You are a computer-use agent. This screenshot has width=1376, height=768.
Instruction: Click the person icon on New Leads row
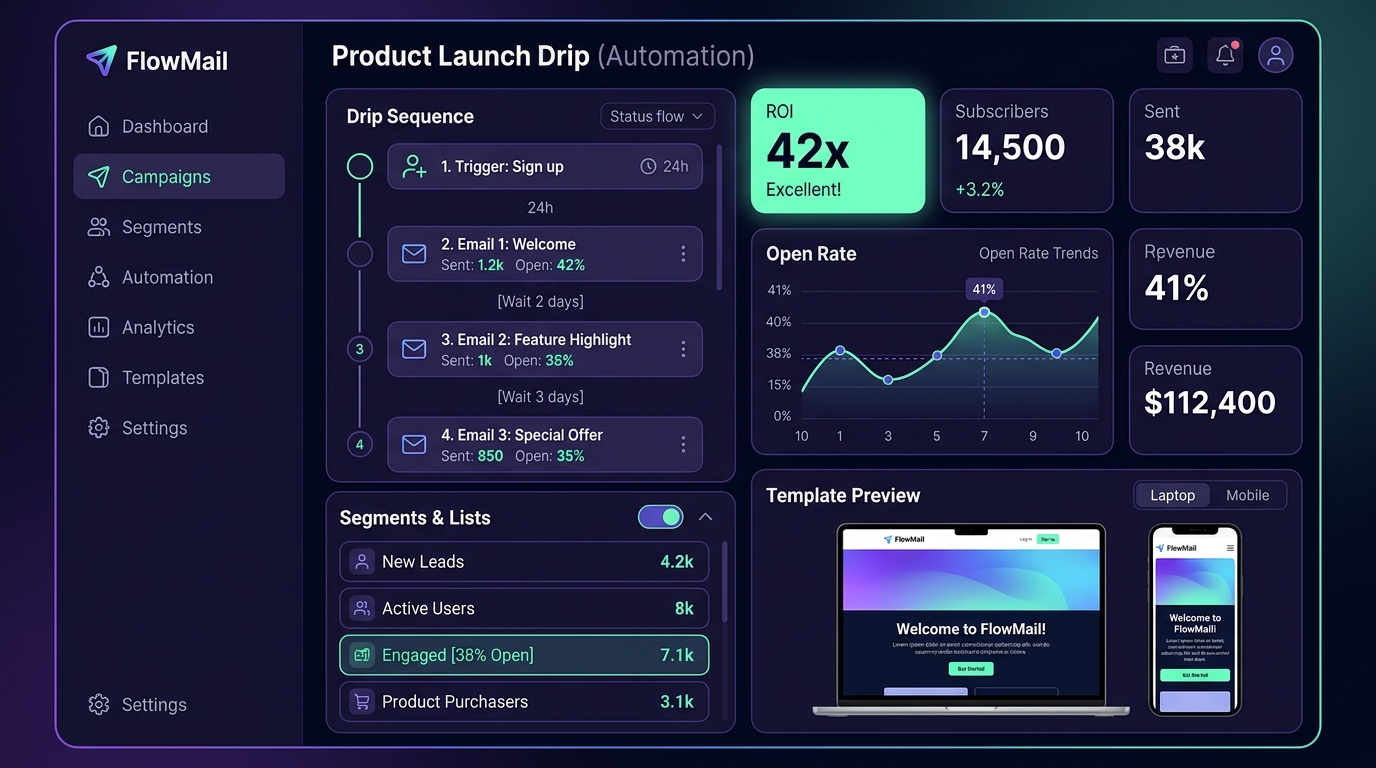tap(362, 562)
